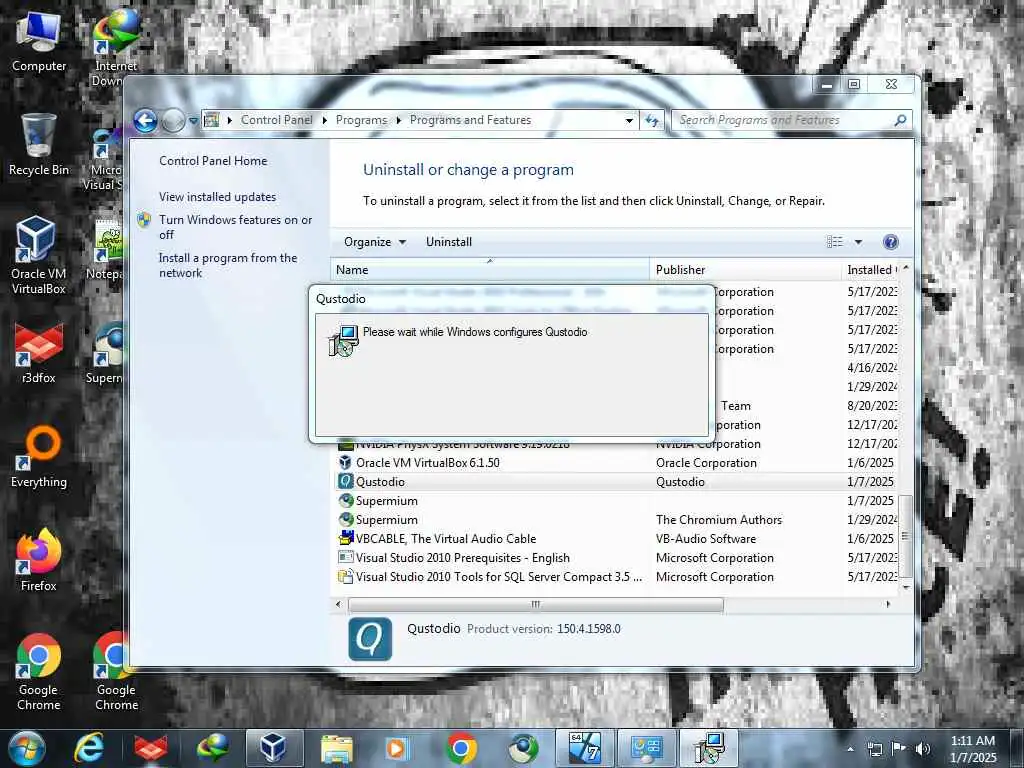This screenshot has height=768, width=1024.
Task: Select Control Panel breadcrumb
Action: (276, 120)
